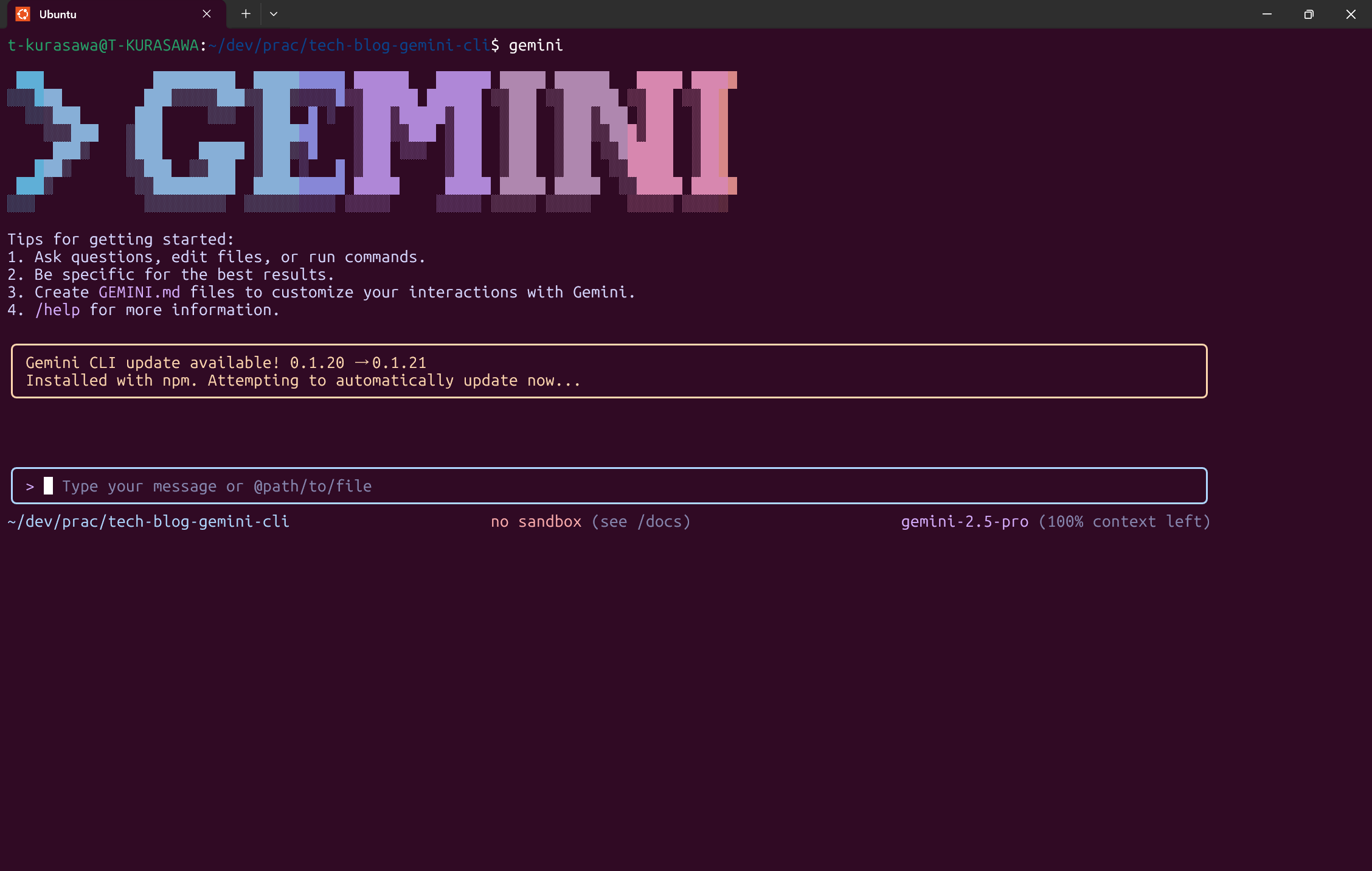Minimize the terminal window

(1267, 14)
